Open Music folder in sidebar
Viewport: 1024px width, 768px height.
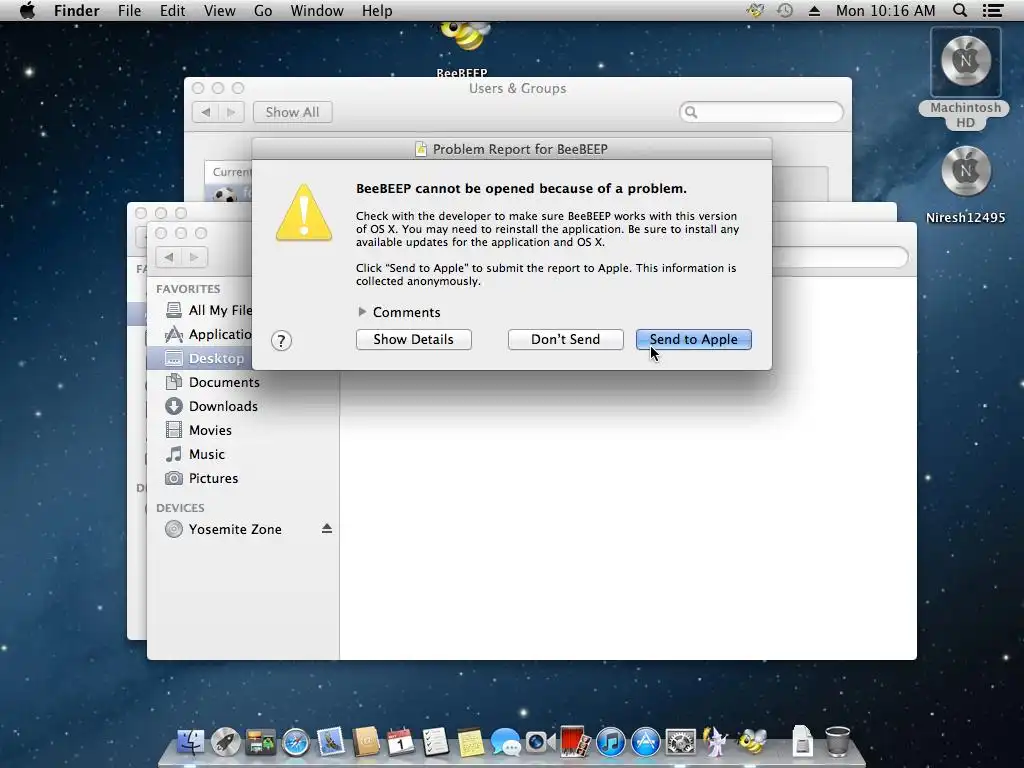tap(195, 455)
